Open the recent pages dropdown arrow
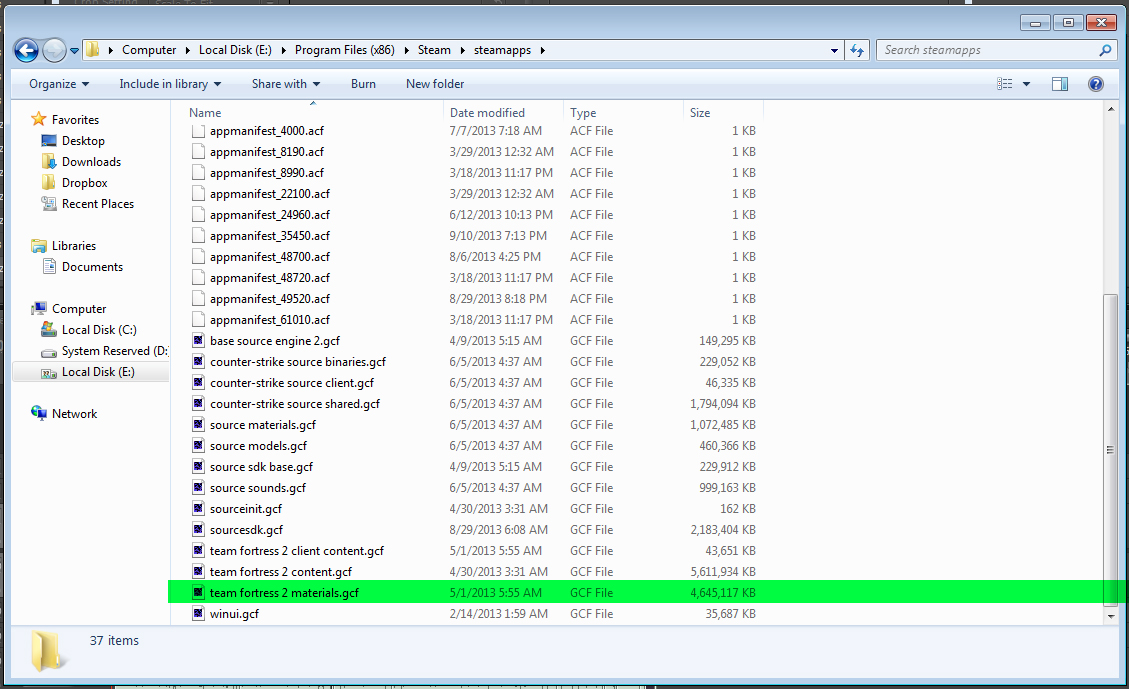Viewport: 1129px width, 689px height. 74,51
